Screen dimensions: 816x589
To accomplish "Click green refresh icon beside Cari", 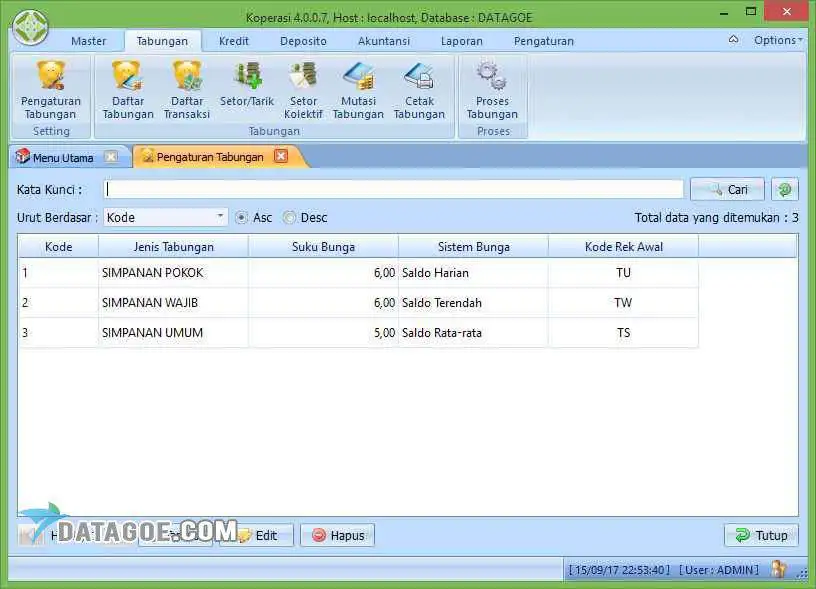I will [785, 190].
